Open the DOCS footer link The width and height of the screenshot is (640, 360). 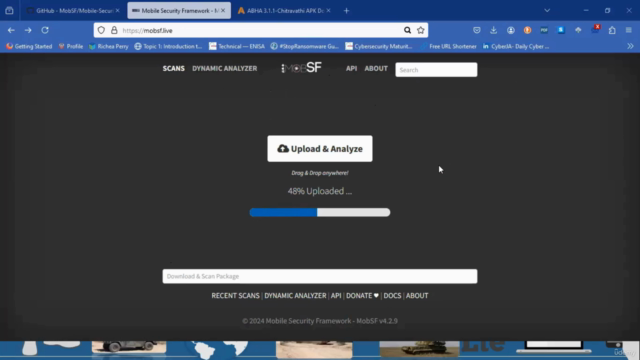coord(392,296)
